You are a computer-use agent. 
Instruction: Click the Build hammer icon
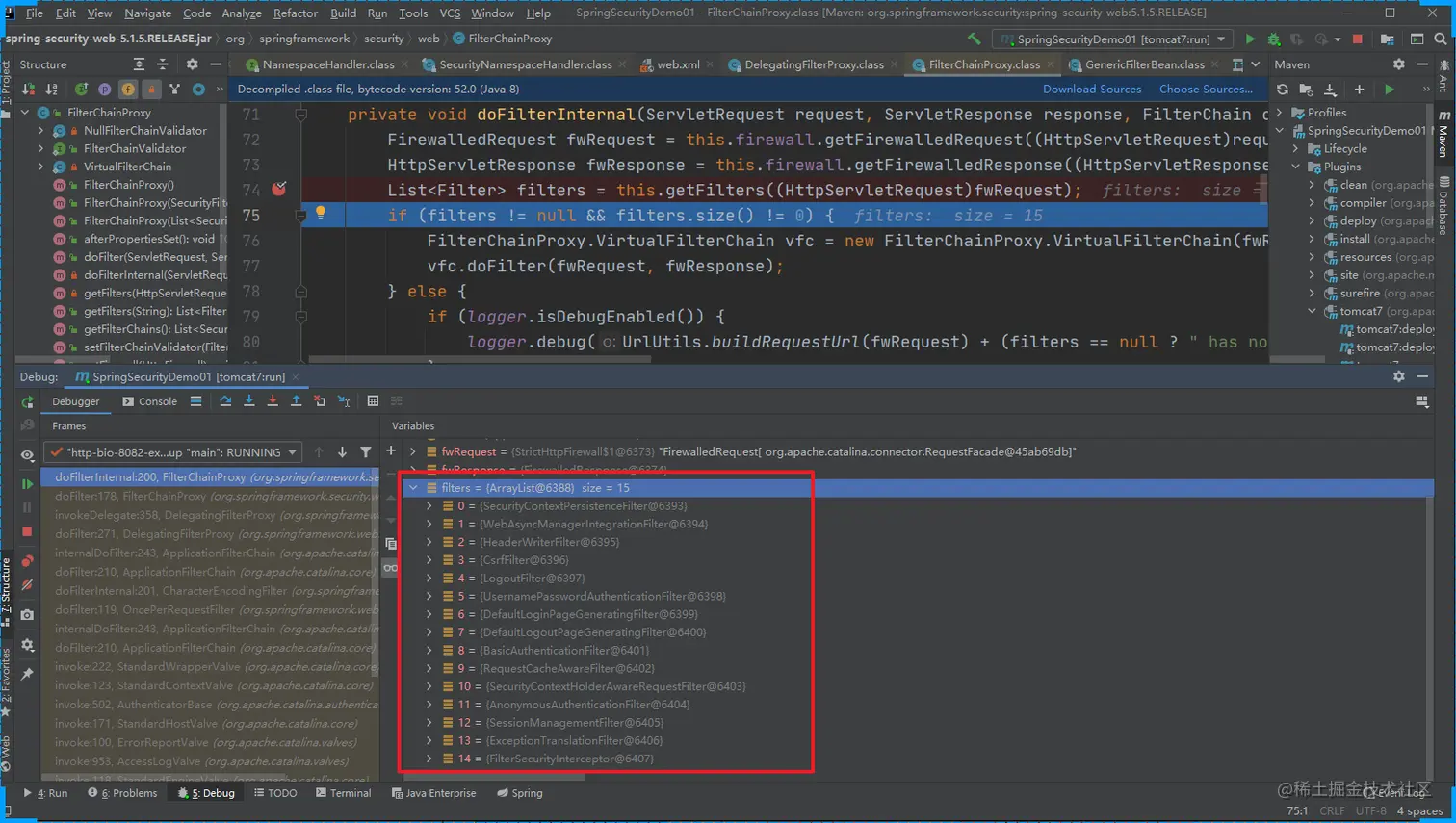coord(975,39)
